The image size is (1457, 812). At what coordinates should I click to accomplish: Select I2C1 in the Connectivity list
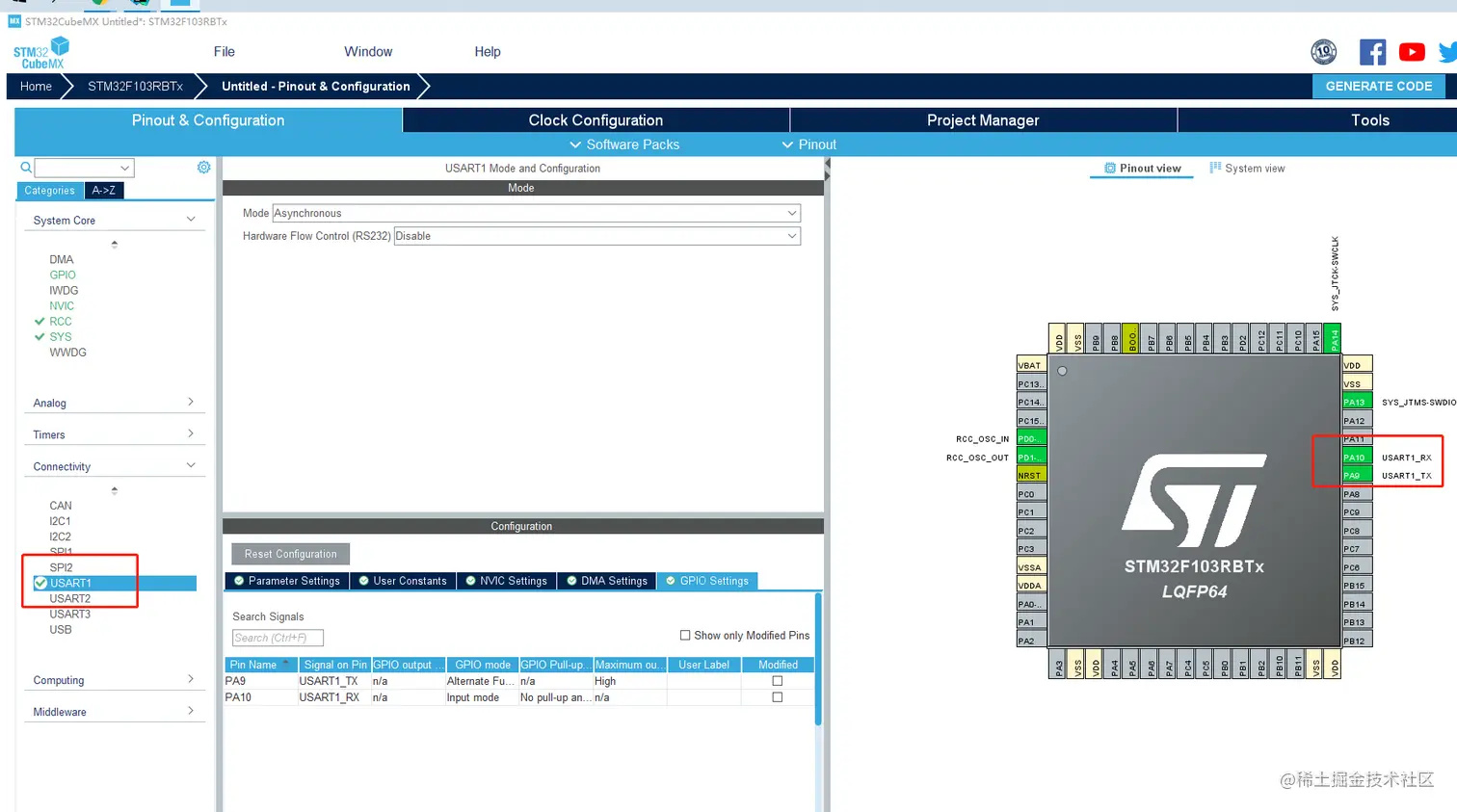[60, 521]
